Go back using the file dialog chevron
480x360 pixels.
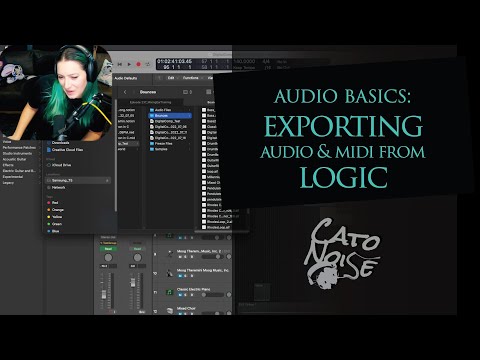coord(125,92)
